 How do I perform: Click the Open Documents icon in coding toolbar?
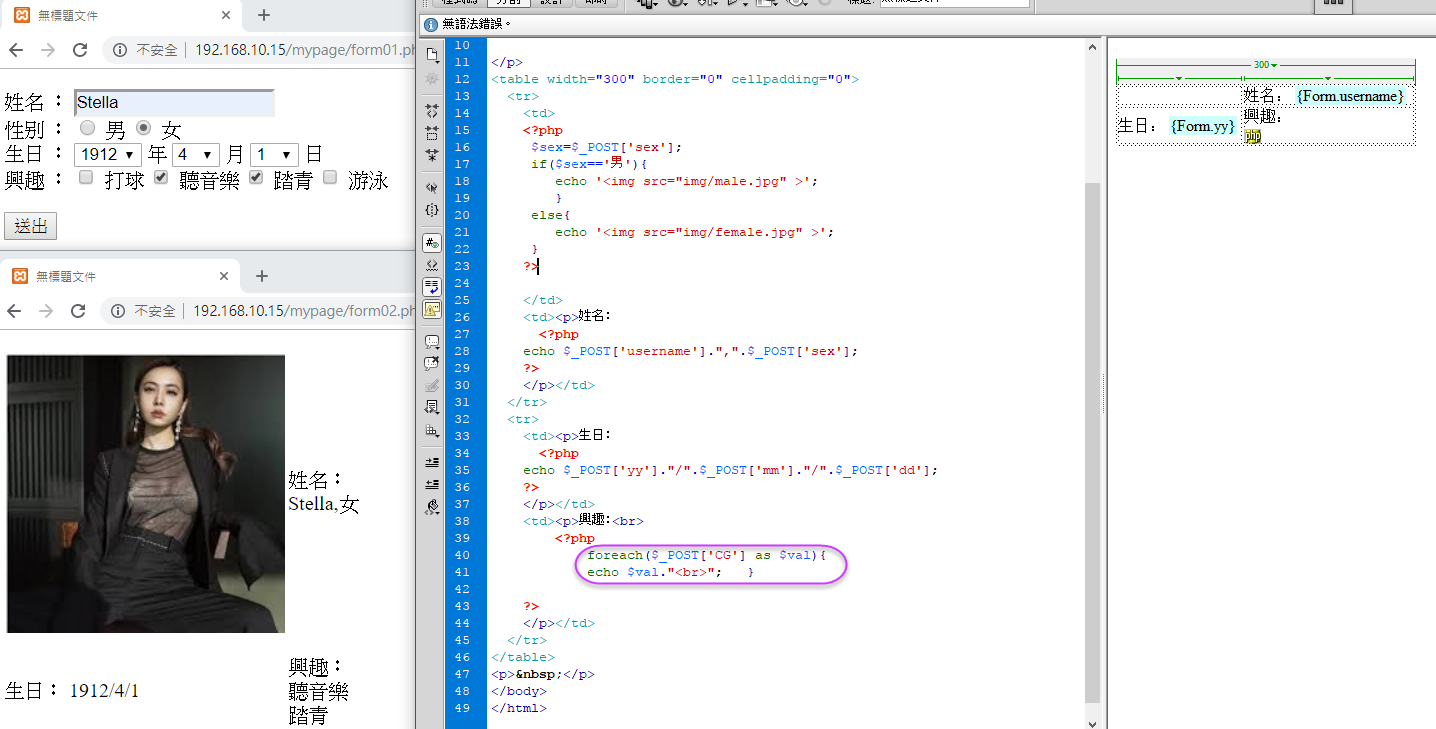[x=432, y=54]
